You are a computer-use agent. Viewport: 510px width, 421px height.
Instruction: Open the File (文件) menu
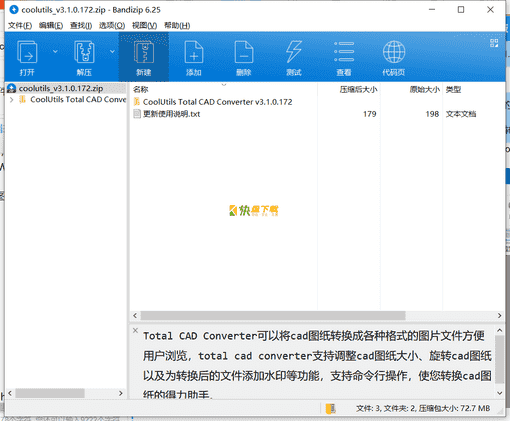point(20,25)
